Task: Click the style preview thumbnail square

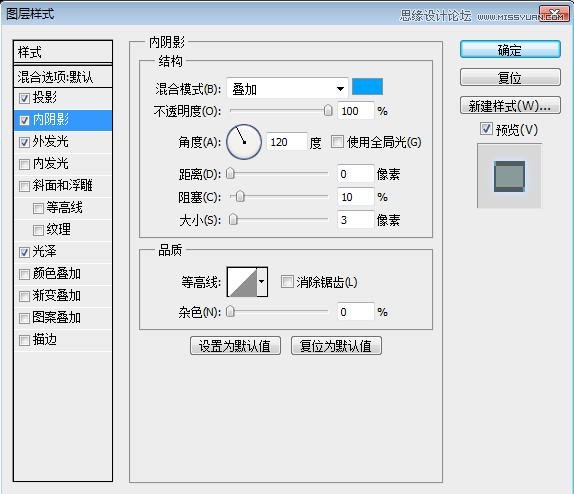Action: pos(509,176)
